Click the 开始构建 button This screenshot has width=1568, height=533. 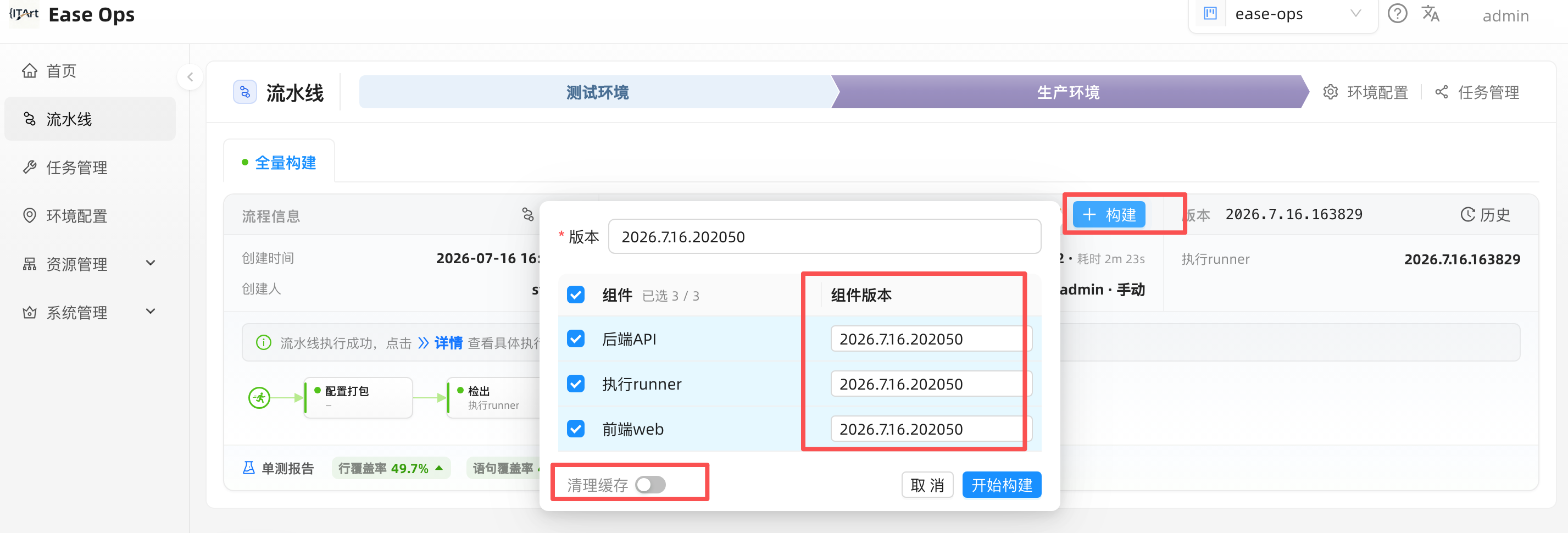point(1002,484)
